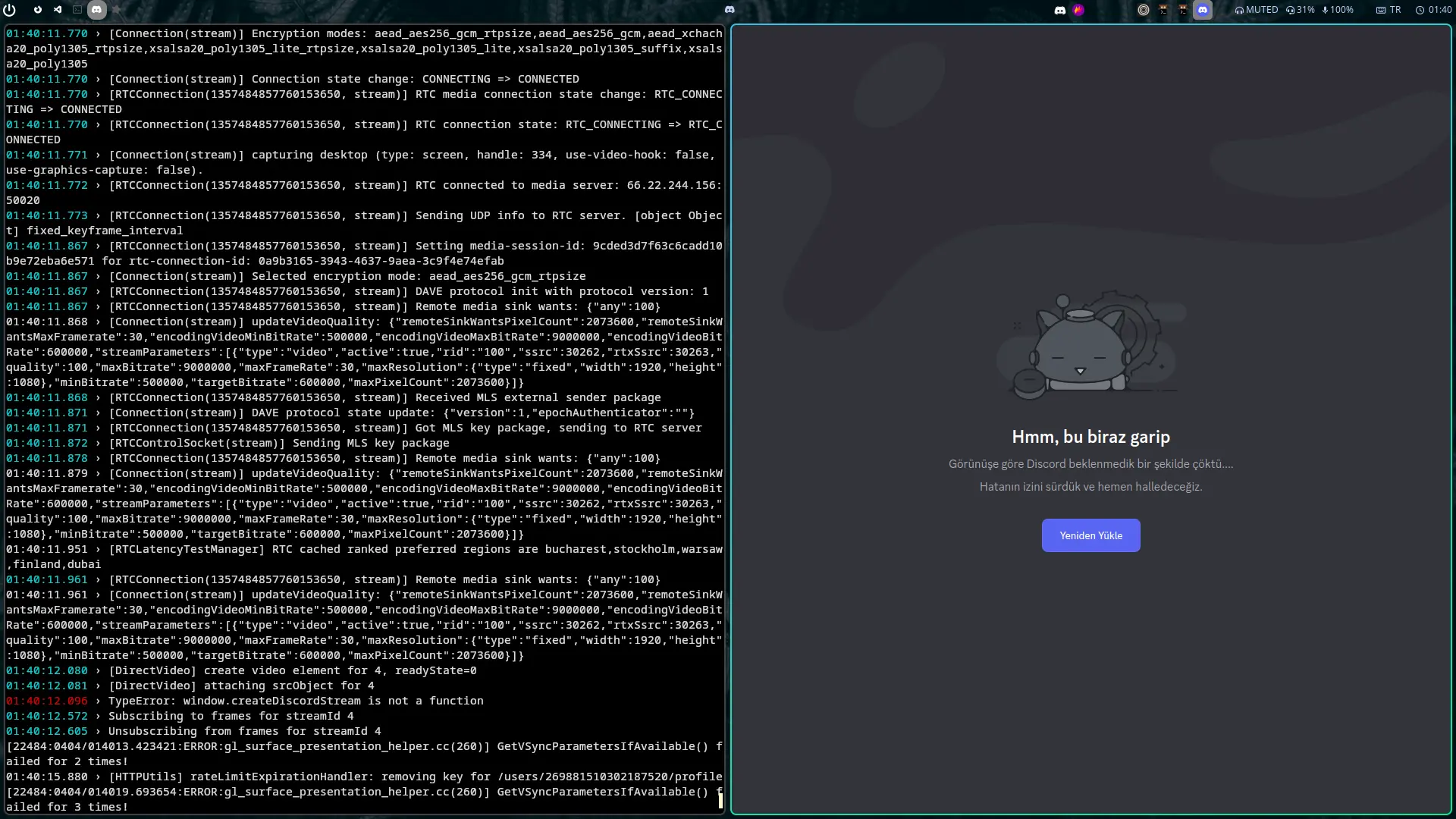Click 'RTC connected to media server' line
The height and width of the screenshot is (819, 1456).
364,193
